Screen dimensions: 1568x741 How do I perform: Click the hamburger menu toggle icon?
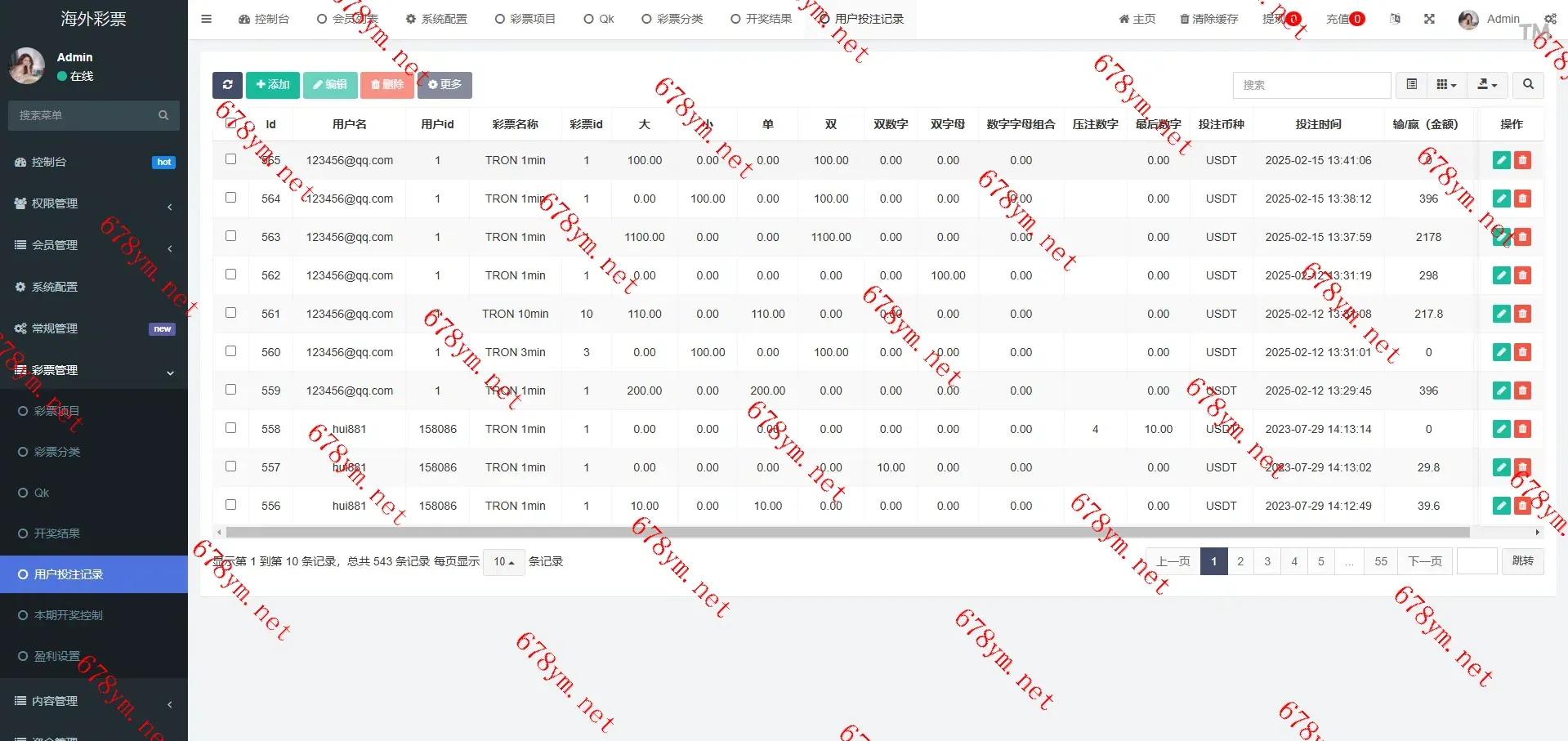tap(206, 19)
